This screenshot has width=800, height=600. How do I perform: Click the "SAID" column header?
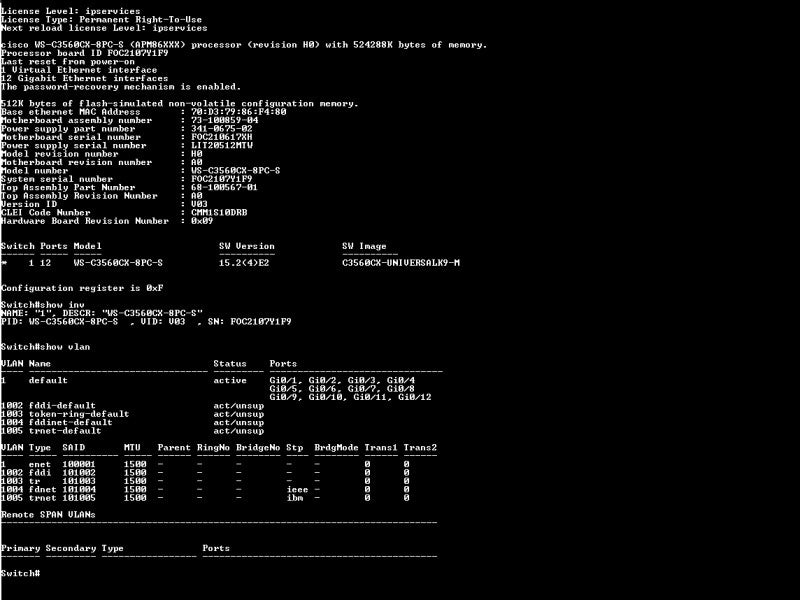pyautogui.click(x=73, y=447)
